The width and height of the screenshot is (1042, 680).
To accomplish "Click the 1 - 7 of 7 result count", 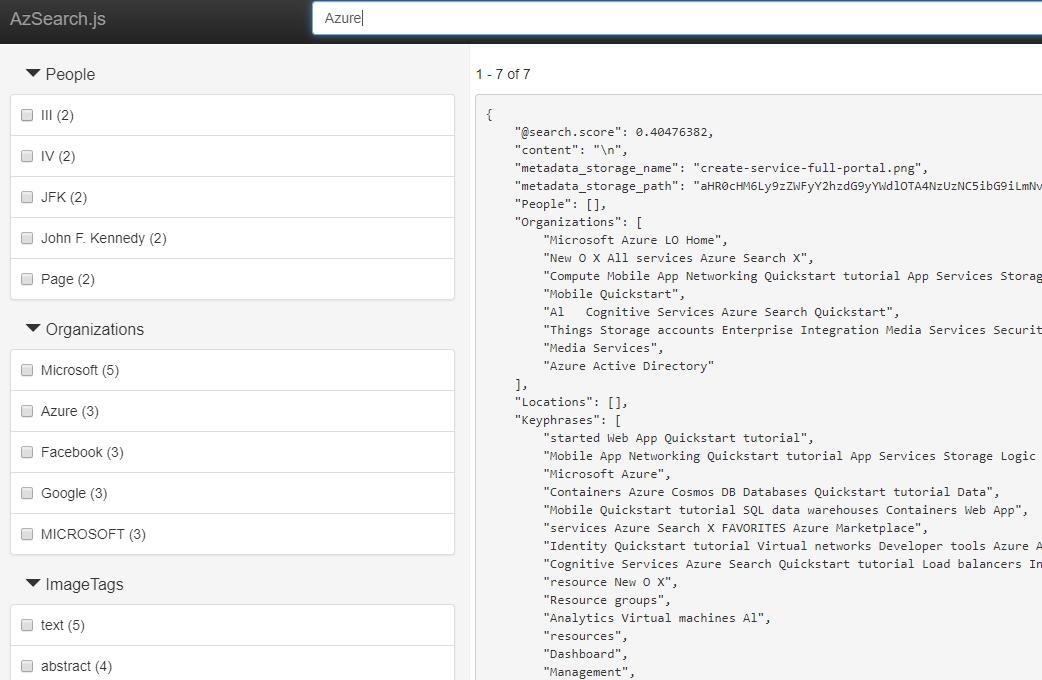I will pyautogui.click(x=503, y=74).
